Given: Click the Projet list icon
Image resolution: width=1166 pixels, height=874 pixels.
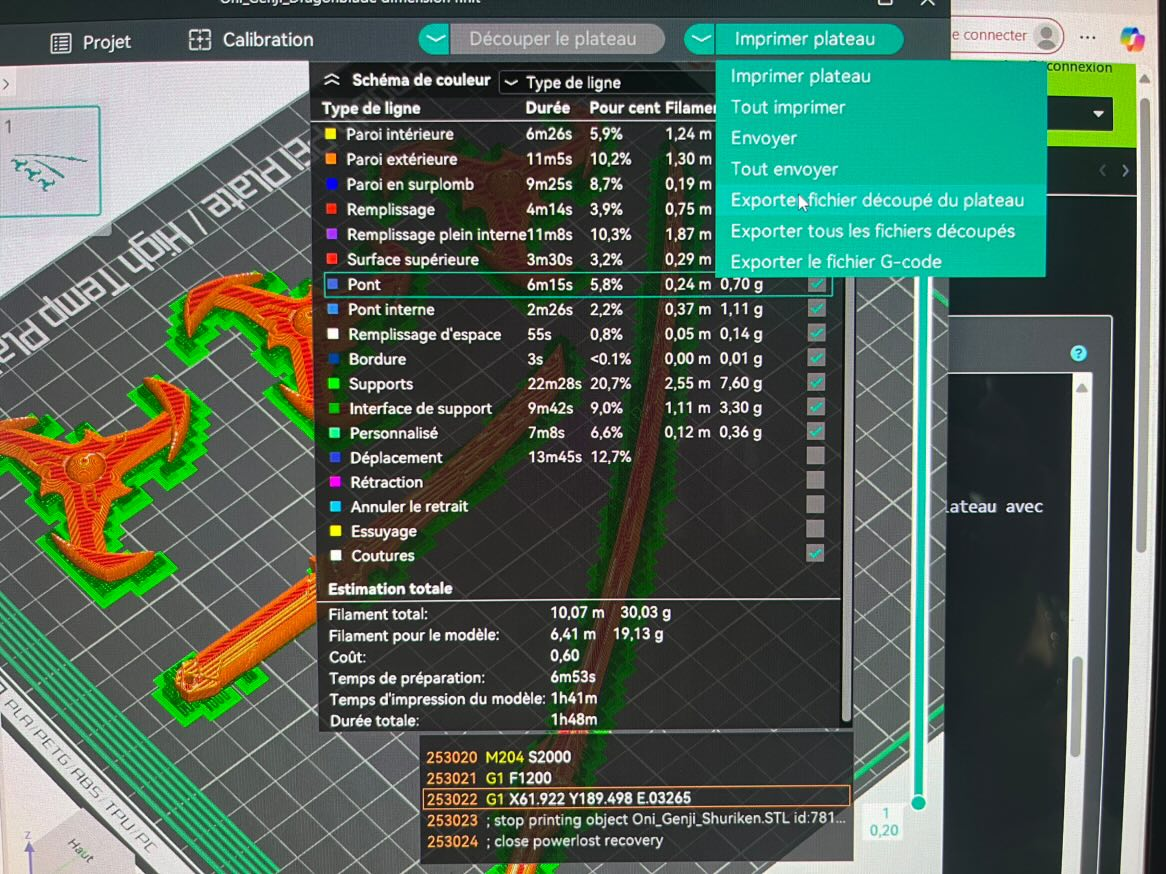Looking at the screenshot, I should click(61, 43).
